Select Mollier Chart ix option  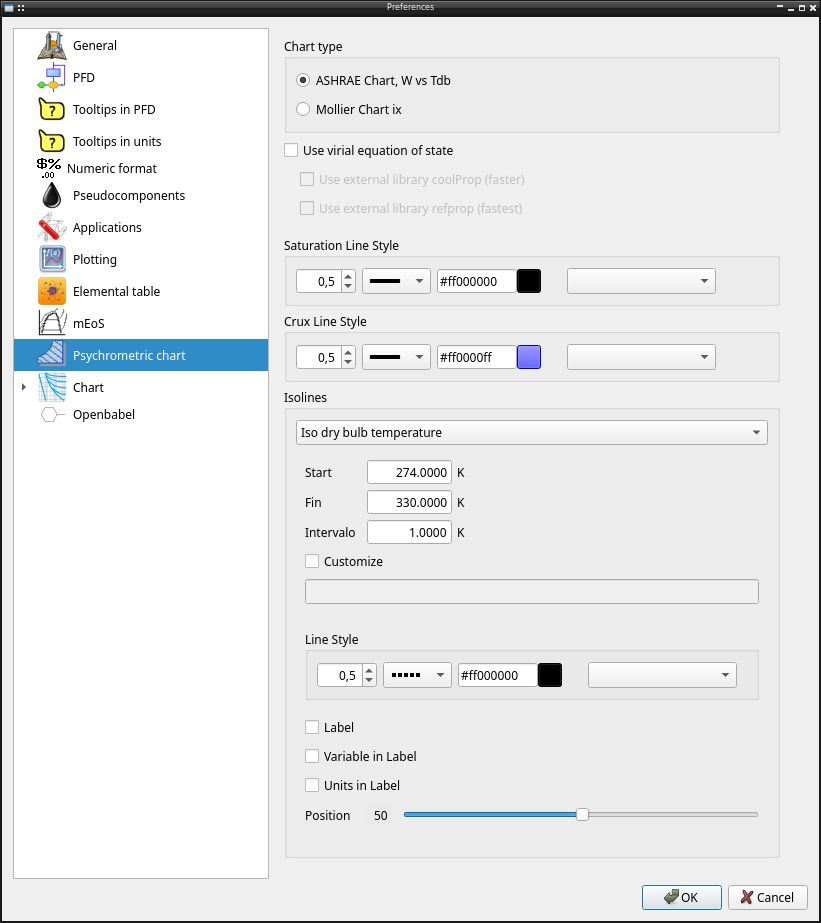pyautogui.click(x=349, y=109)
